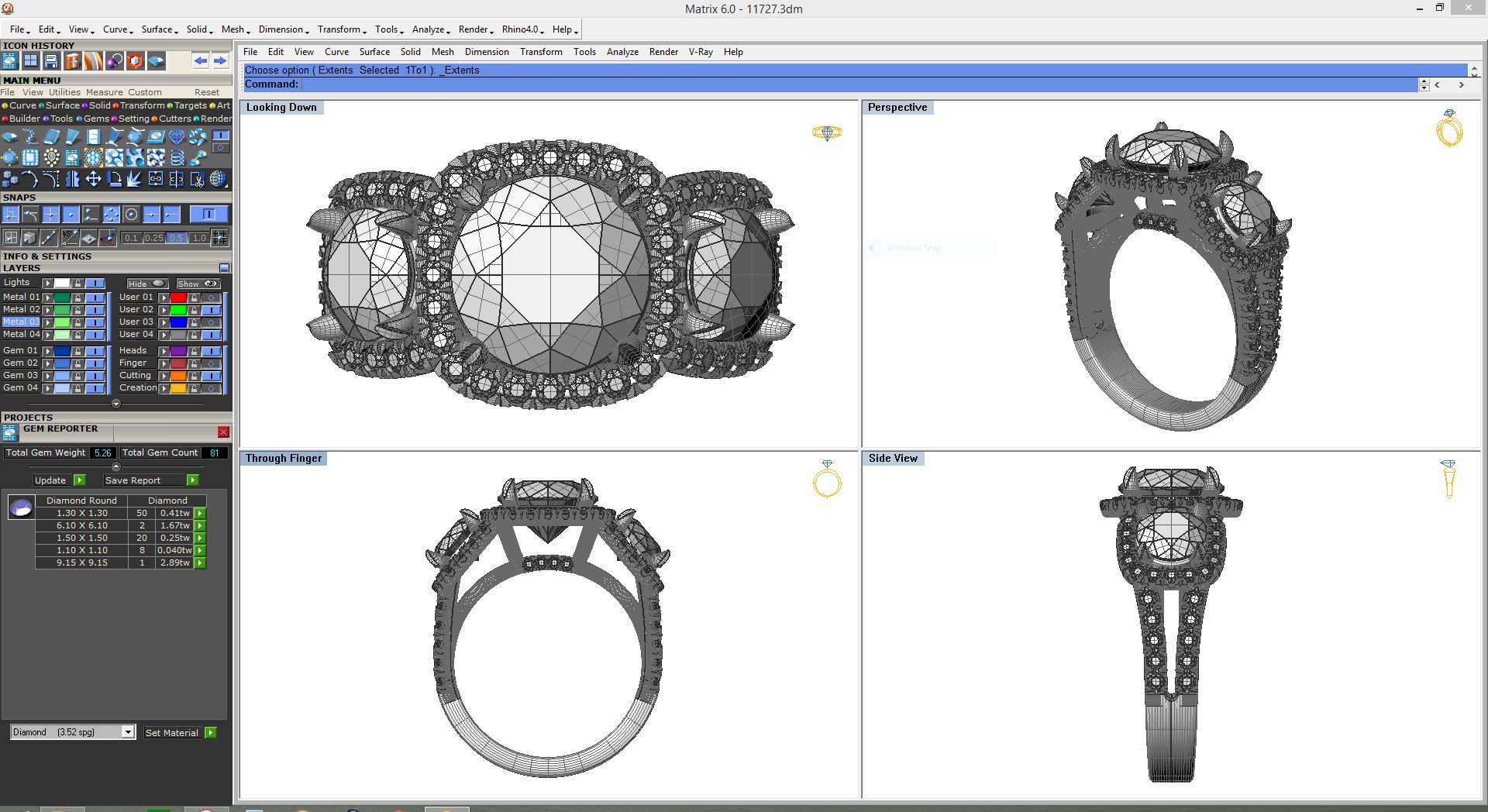Select the diamond gem tool icon in Main Menu toolbar
Image resolution: width=1488 pixels, height=812 pixels.
point(176,137)
